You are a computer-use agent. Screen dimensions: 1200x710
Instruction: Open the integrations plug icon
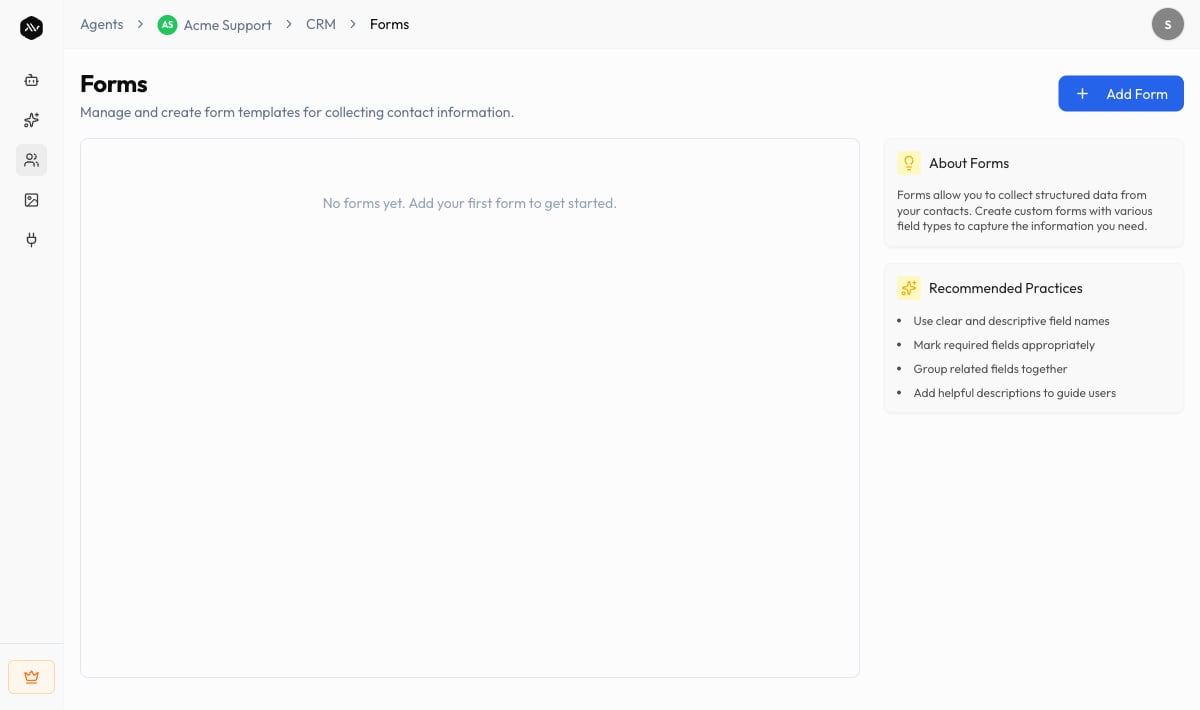point(31,240)
